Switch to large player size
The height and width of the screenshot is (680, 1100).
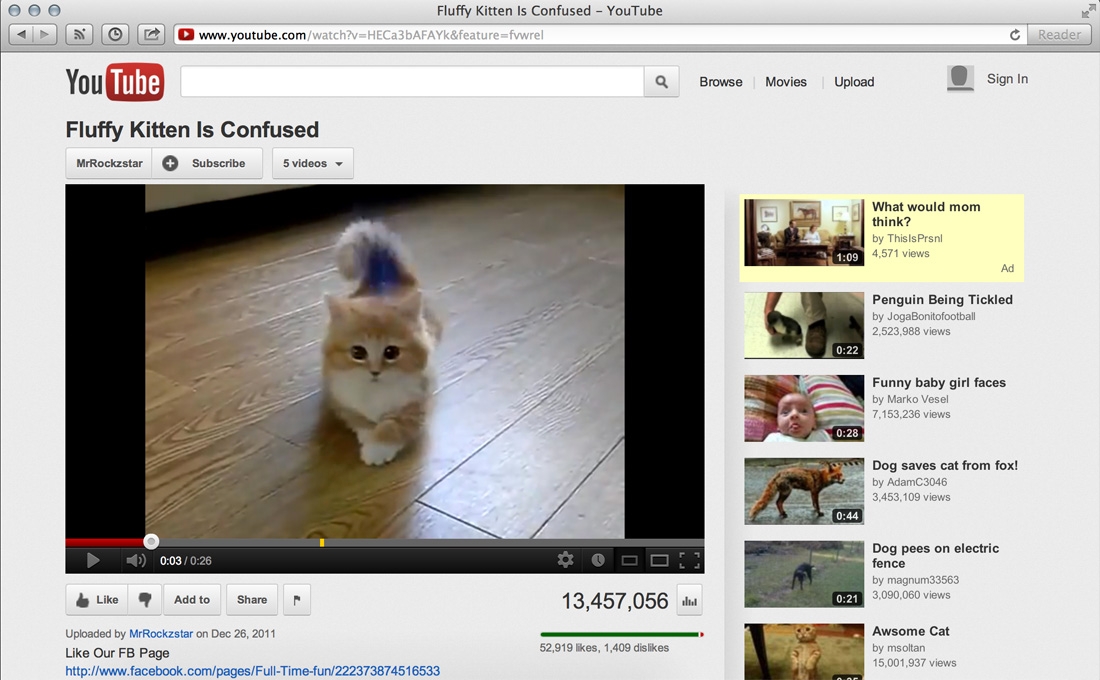pos(659,560)
